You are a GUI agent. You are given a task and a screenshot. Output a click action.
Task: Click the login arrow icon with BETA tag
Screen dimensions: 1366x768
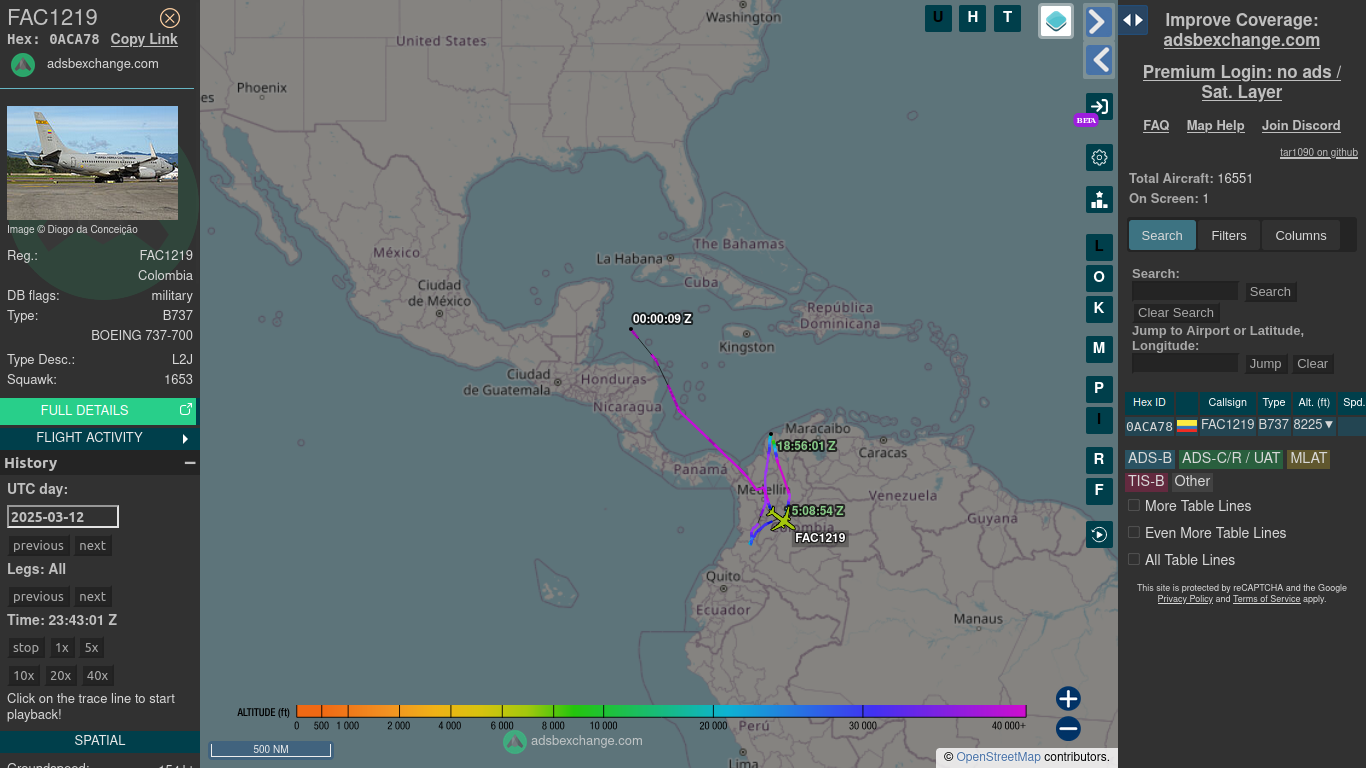[1099, 106]
